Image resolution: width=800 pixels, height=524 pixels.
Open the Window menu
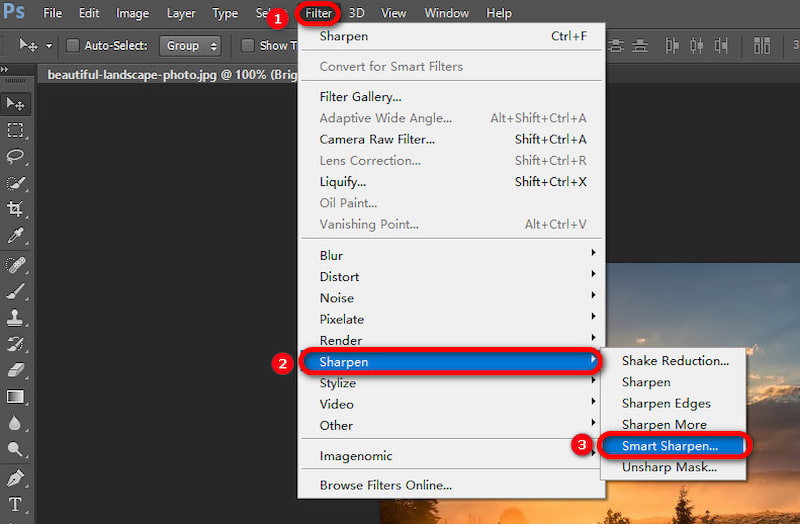(x=446, y=13)
